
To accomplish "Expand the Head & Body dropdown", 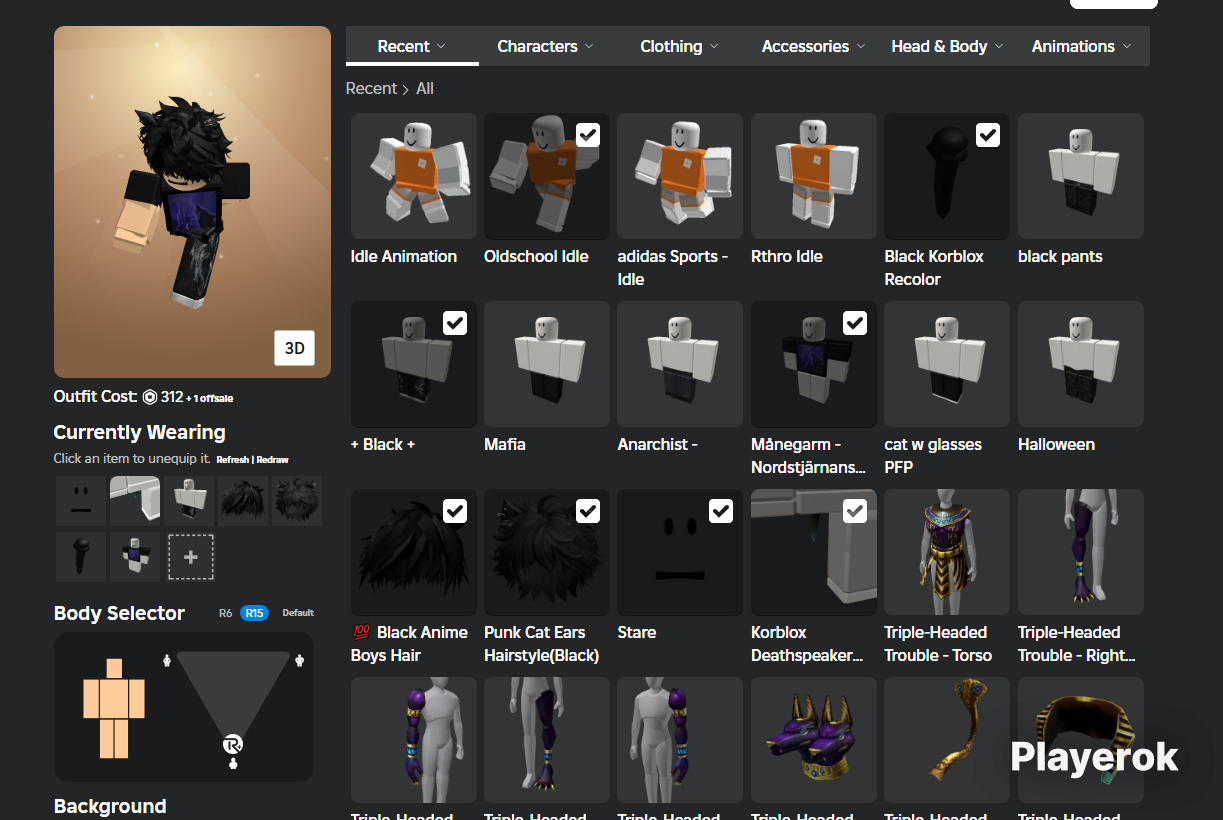I will [x=948, y=46].
